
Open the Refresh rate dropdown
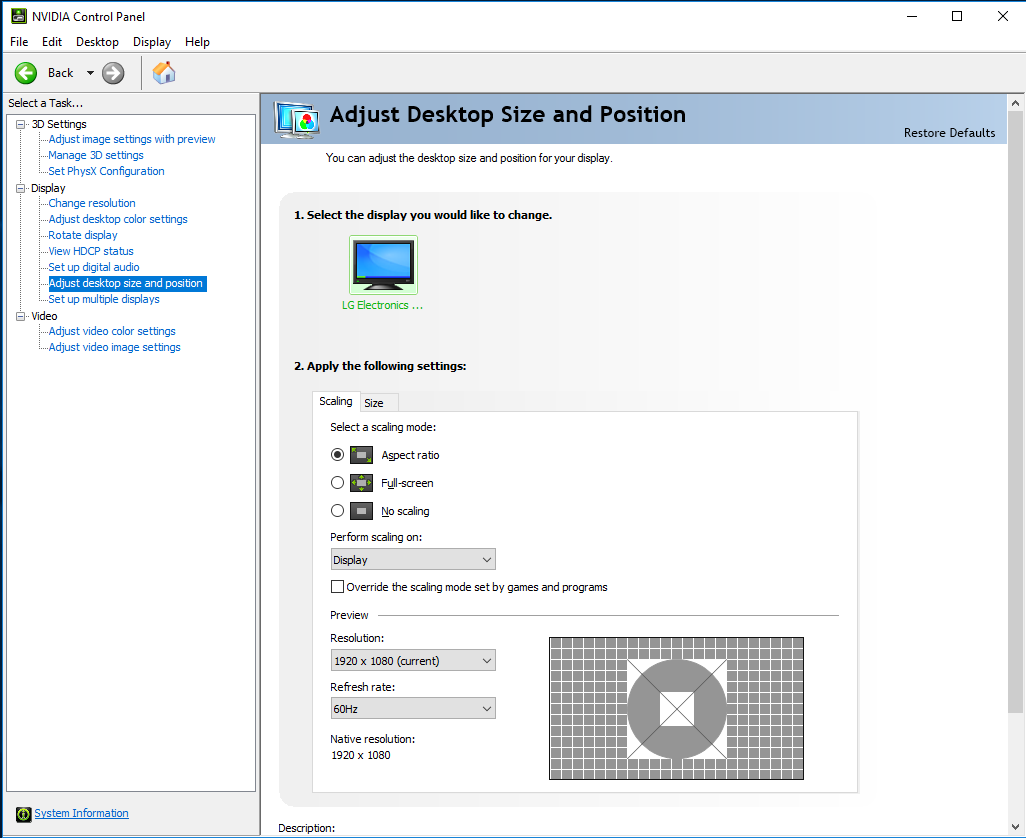[412, 709]
